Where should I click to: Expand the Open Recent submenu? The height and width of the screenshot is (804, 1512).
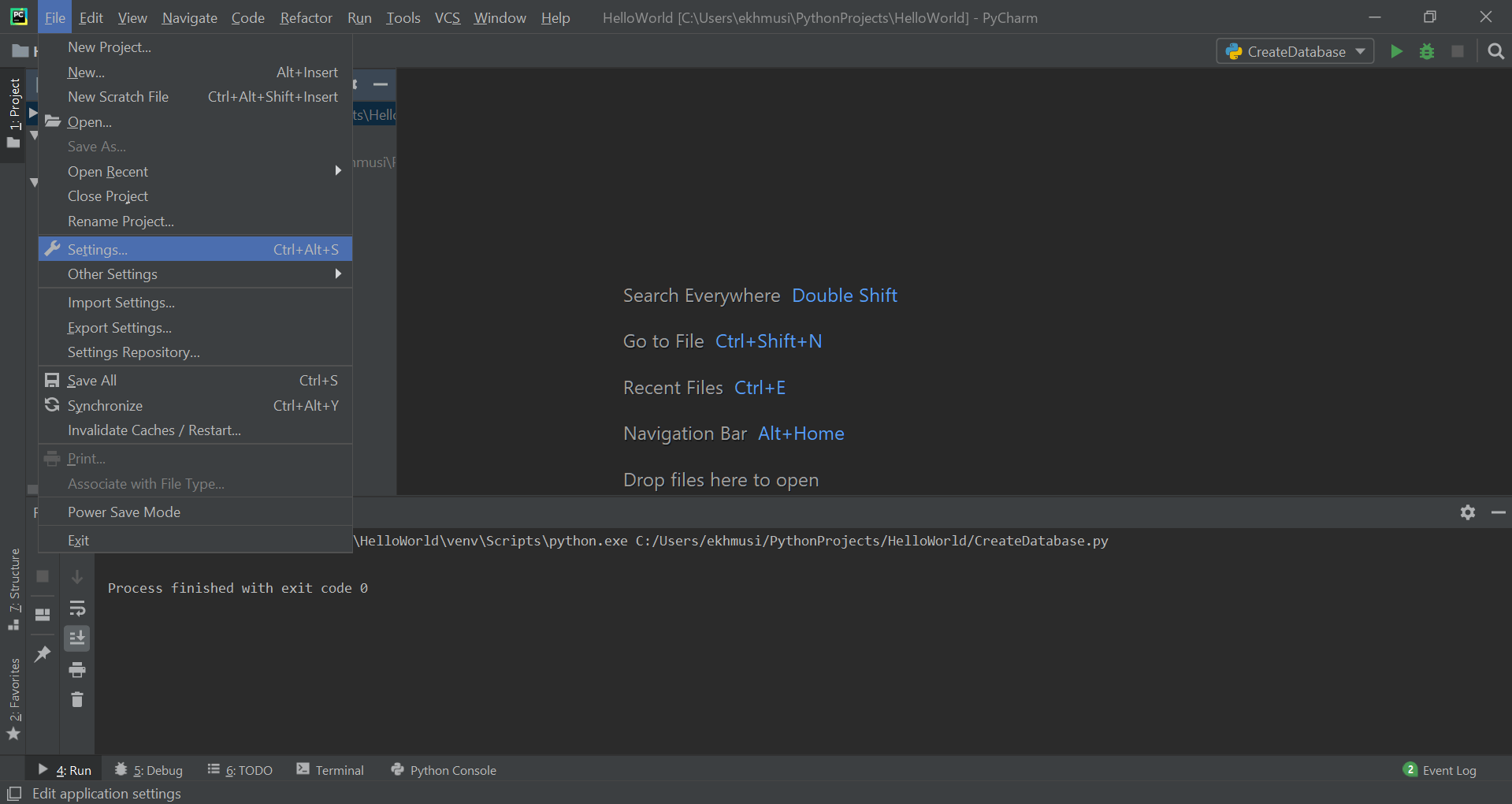point(108,172)
